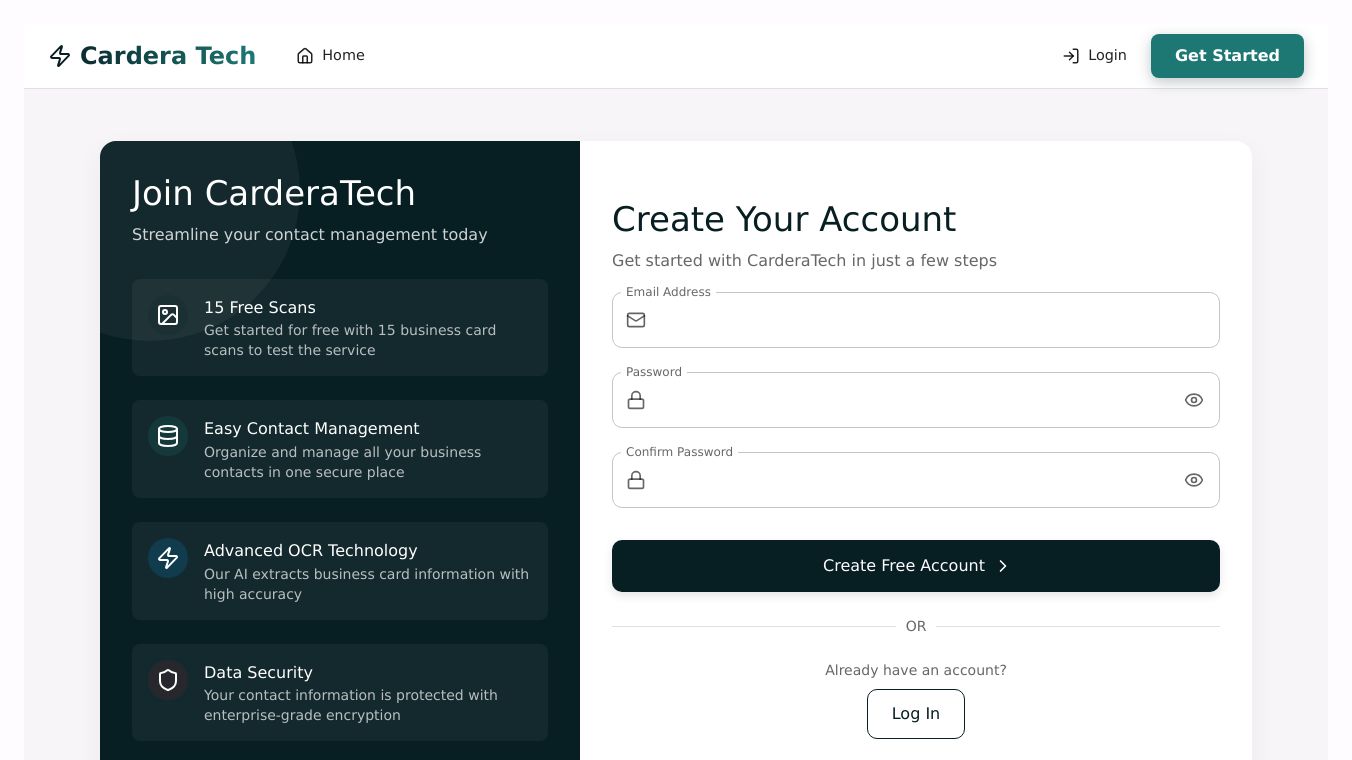Click the Home house icon
Viewport: 1352px width, 760px height.
click(x=305, y=56)
